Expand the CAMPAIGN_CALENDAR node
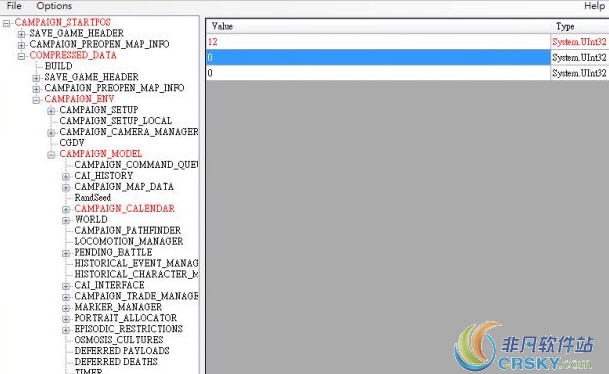 click(x=66, y=210)
